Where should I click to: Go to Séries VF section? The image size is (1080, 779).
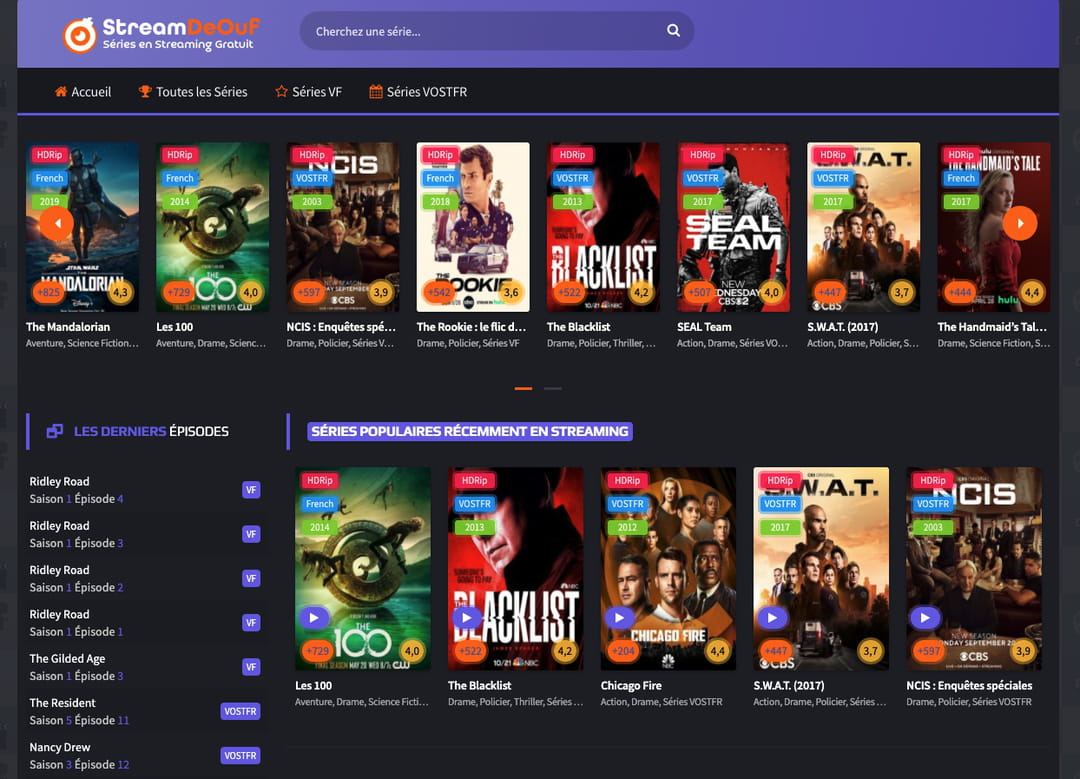point(308,92)
